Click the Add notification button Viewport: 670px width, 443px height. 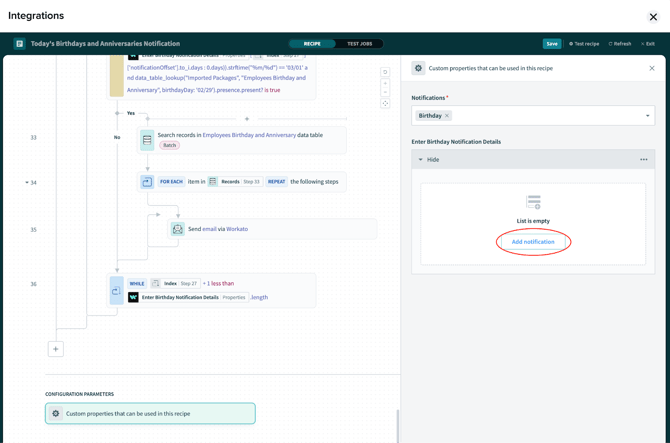coord(533,242)
